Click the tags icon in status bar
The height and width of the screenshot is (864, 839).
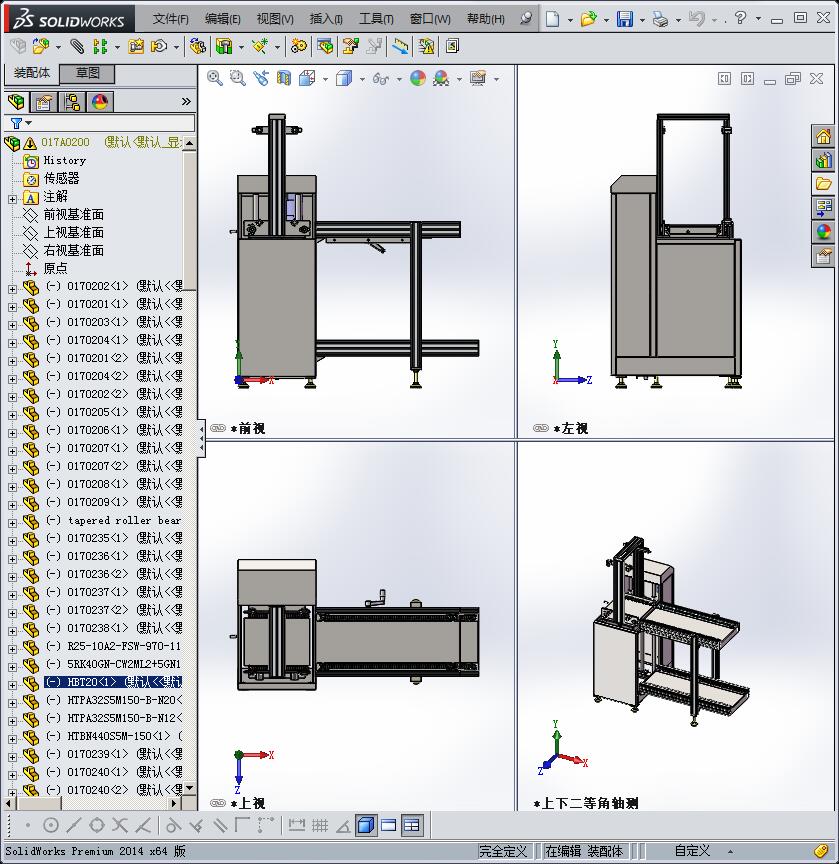tap(821, 851)
